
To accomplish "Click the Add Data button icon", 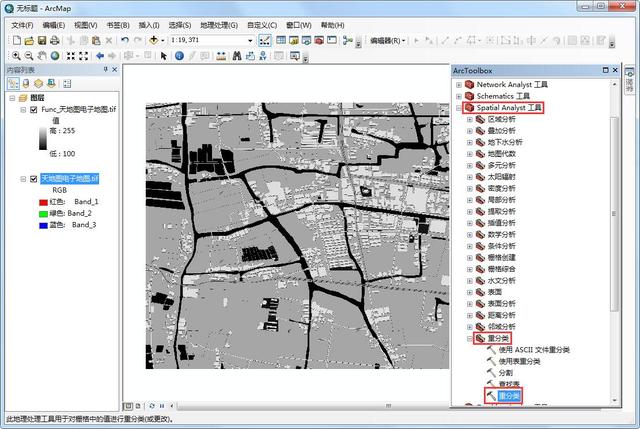I will click(x=154, y=40).
